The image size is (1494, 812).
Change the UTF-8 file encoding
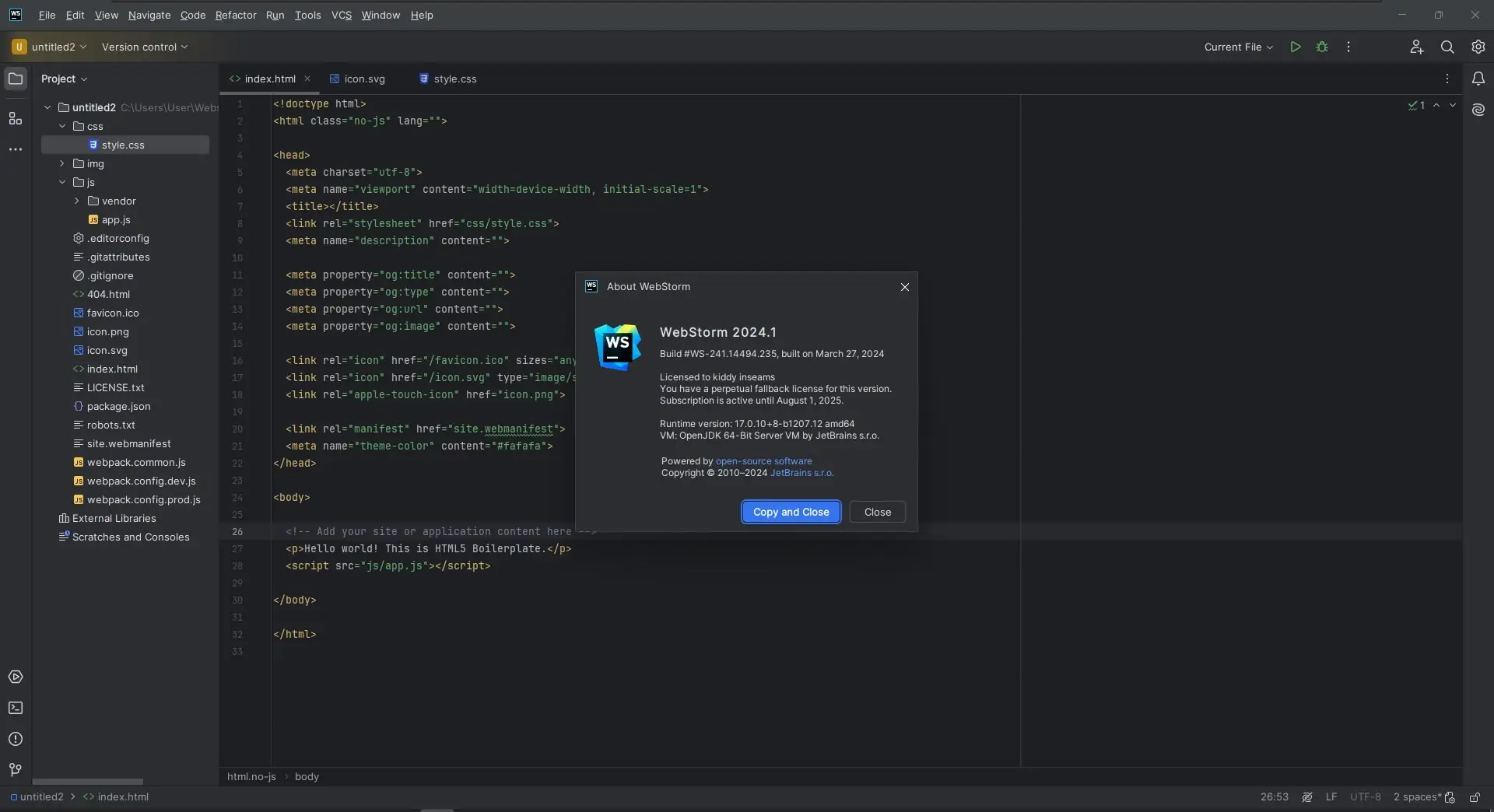[x=1366, y=797]
